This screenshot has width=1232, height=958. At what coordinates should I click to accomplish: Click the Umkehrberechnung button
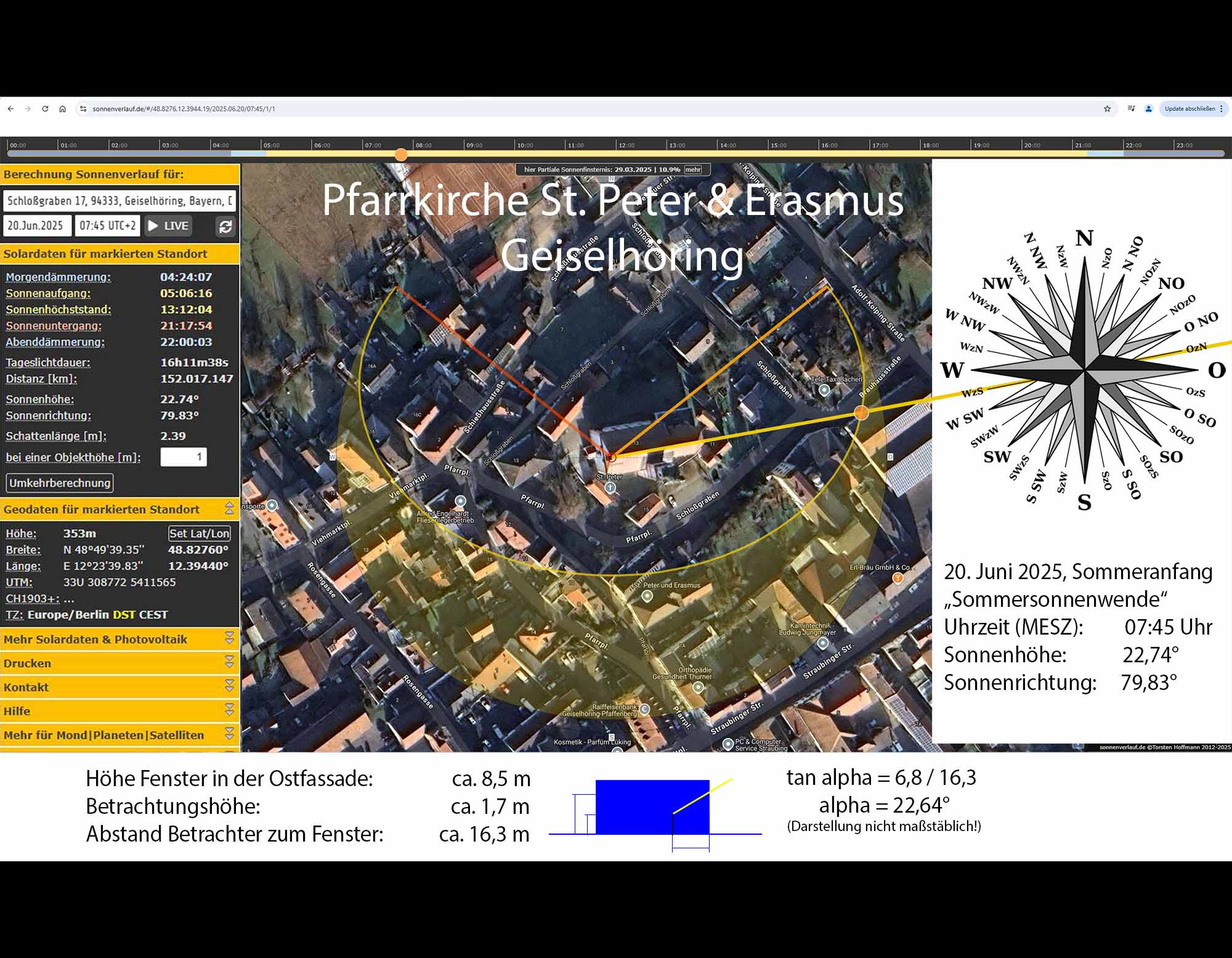60,483
